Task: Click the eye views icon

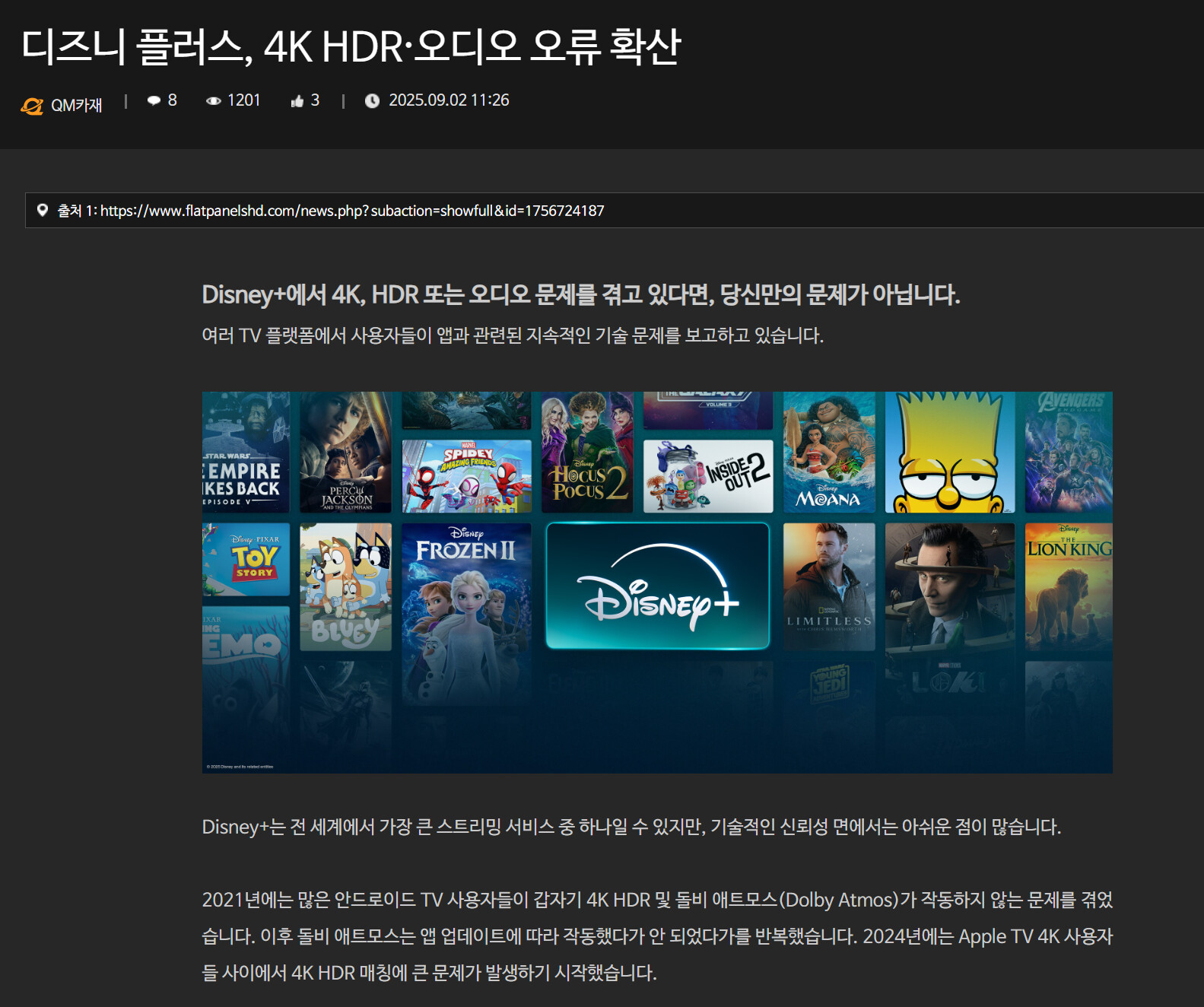Action: point(214,100)
